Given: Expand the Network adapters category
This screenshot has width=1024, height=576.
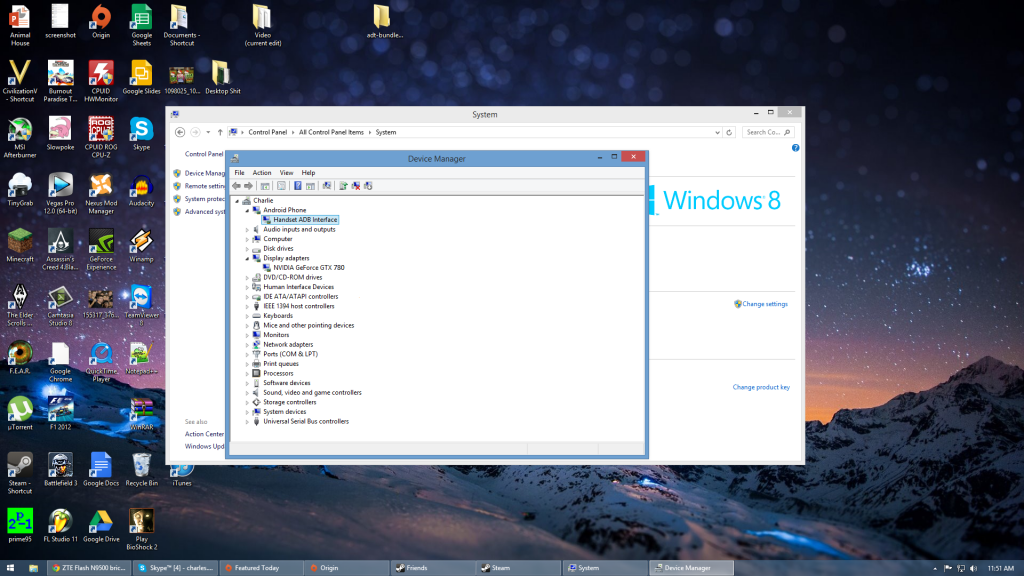Looking at the screenshot, I should 245,344.
